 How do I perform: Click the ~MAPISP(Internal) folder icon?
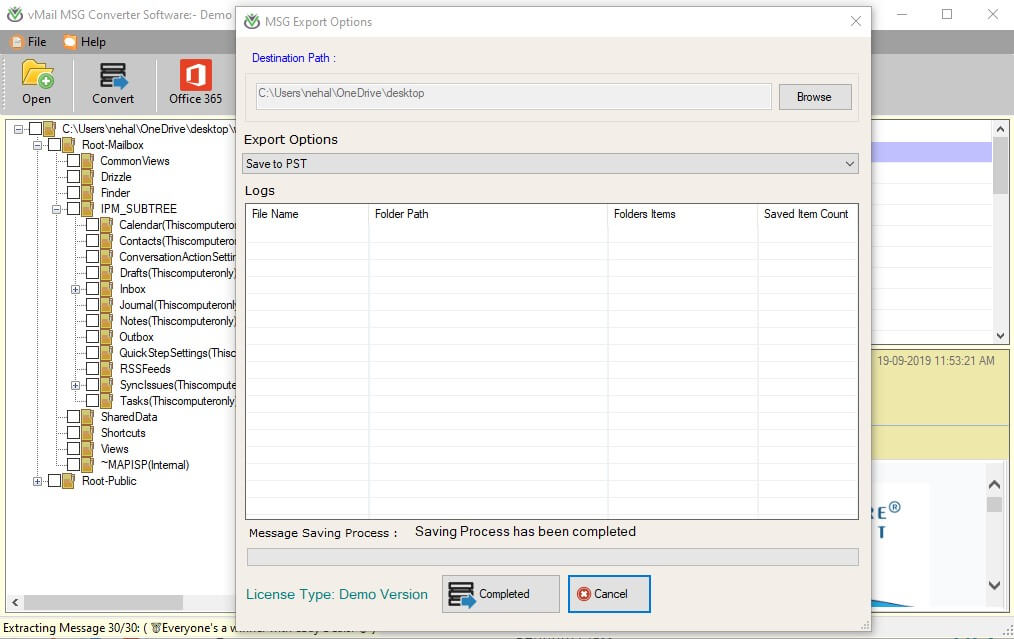[x=88, y=465]
